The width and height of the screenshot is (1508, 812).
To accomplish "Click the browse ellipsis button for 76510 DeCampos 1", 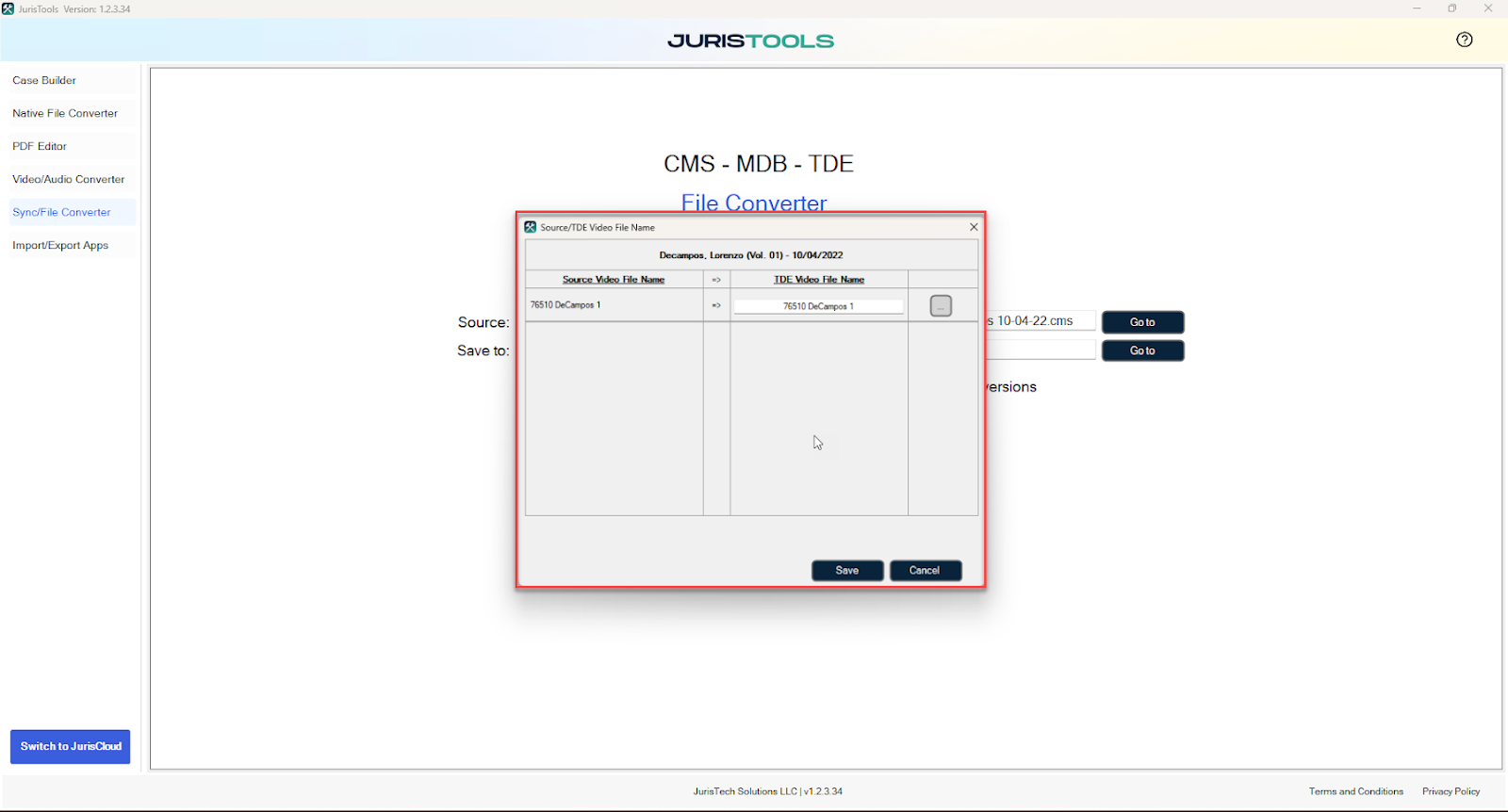I will tap(941, 306).
